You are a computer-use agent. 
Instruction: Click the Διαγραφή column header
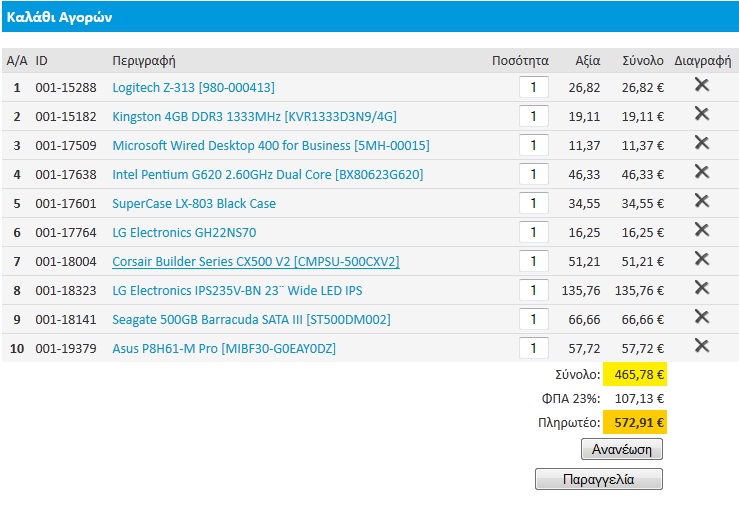pos(703,61)
